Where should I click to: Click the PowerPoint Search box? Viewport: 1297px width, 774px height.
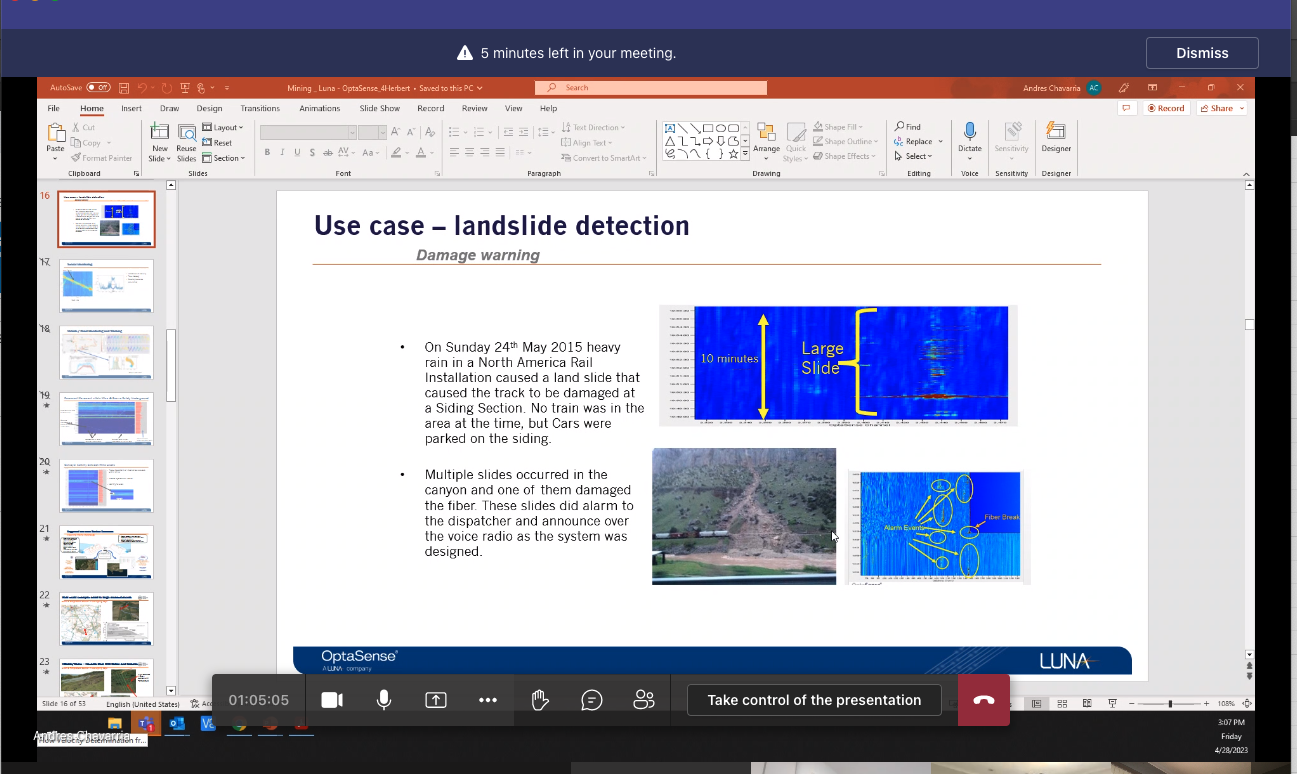651,88
